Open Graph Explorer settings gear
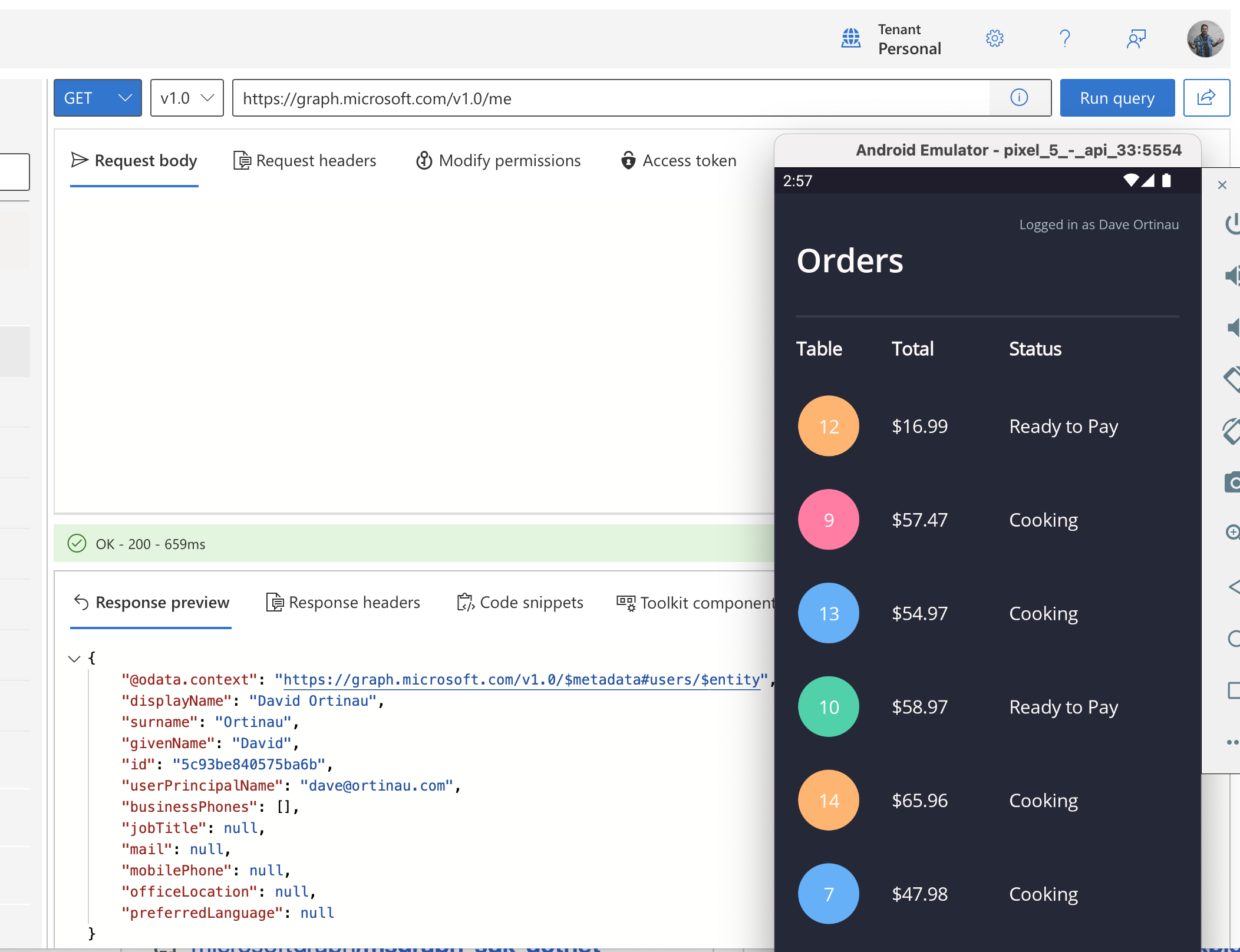 click(994, 38)
